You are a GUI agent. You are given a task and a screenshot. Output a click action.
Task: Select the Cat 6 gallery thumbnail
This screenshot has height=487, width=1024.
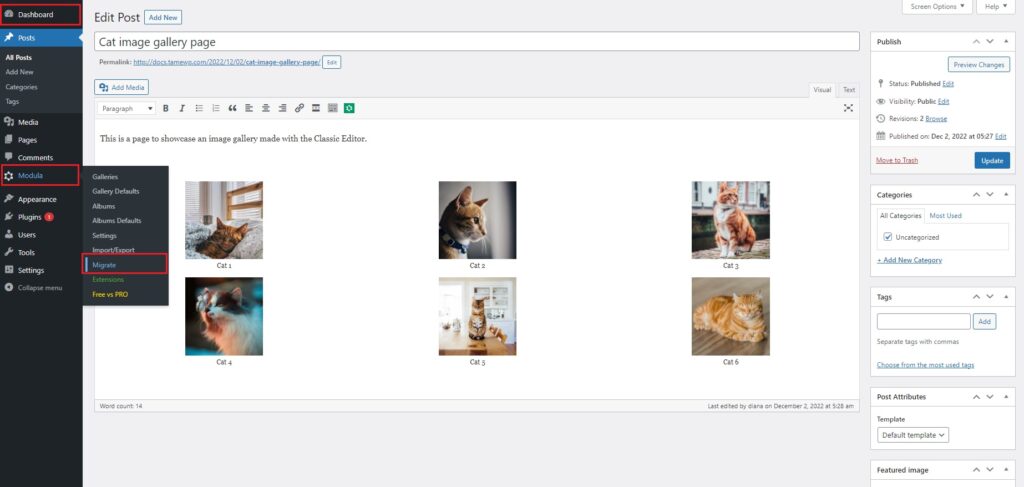point(731,316)
